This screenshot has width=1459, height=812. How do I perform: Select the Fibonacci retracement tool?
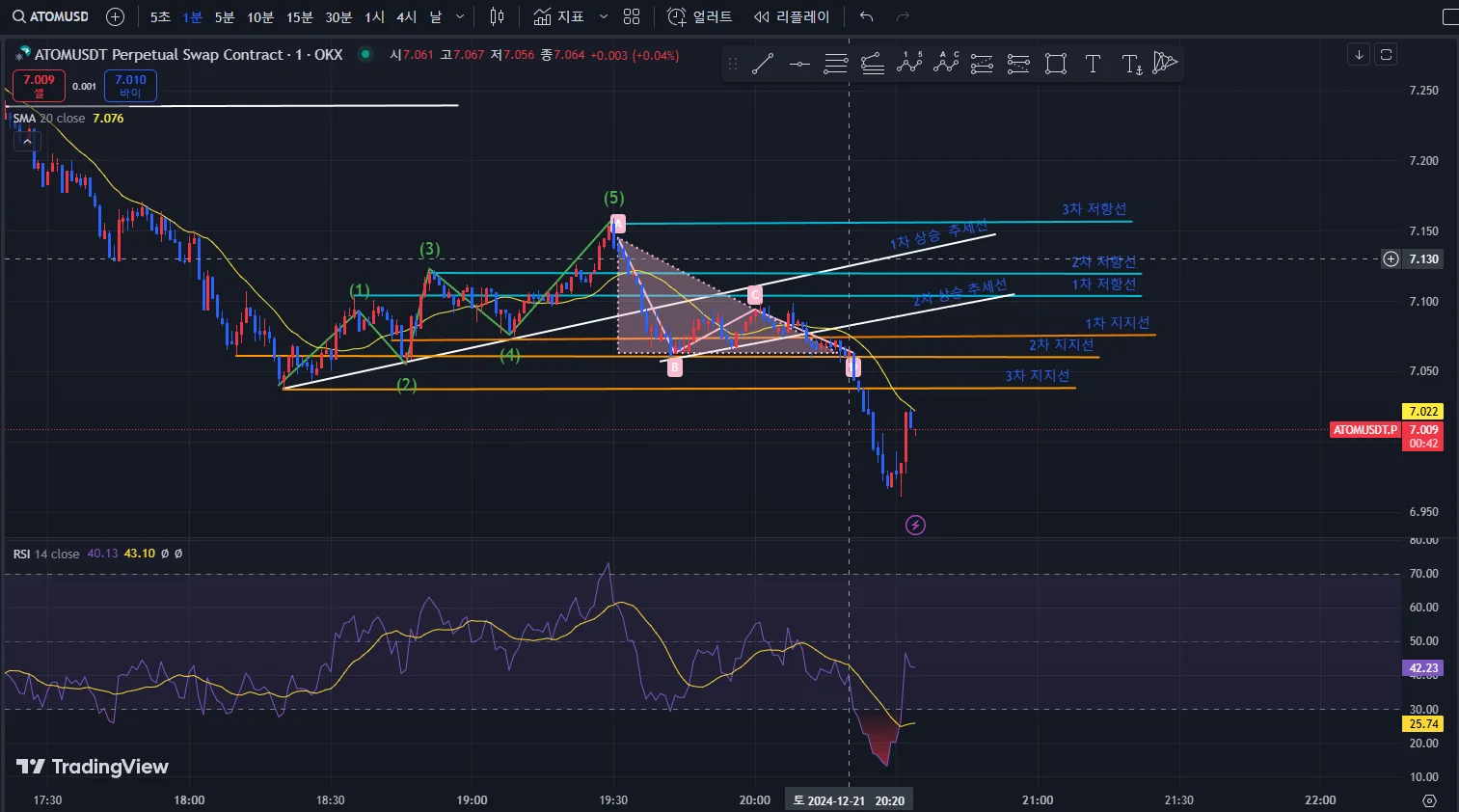836,64
